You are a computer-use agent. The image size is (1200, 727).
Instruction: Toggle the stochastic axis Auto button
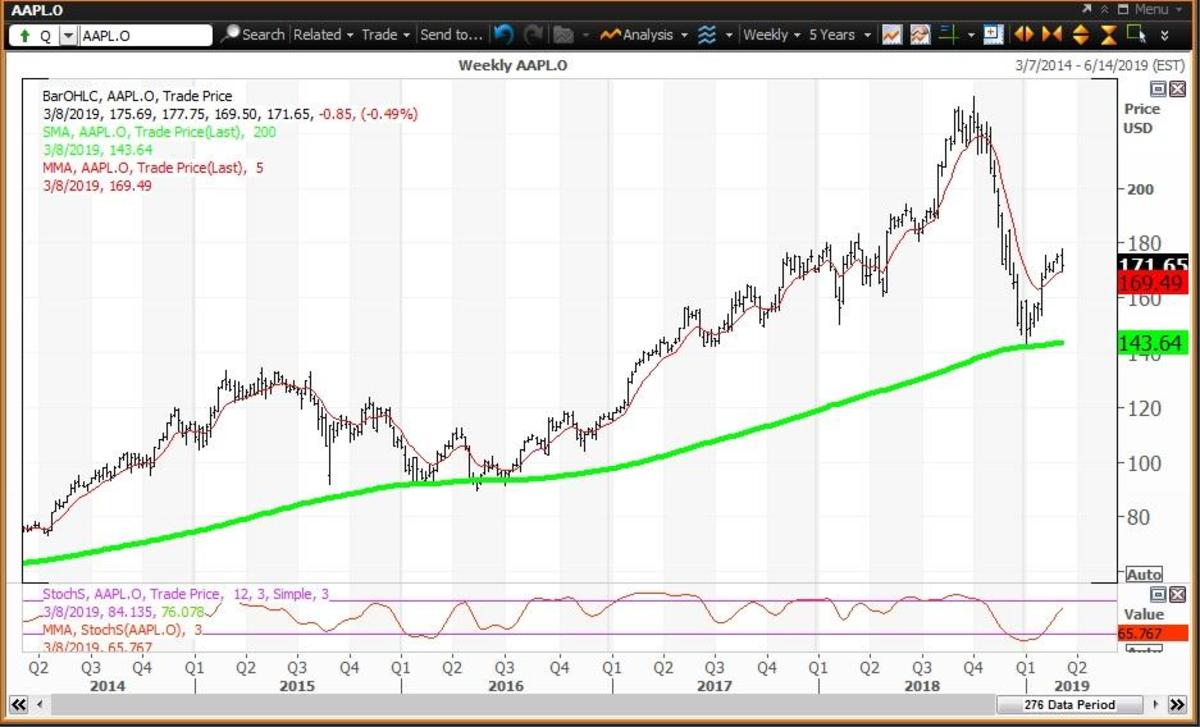(1143, 649)
